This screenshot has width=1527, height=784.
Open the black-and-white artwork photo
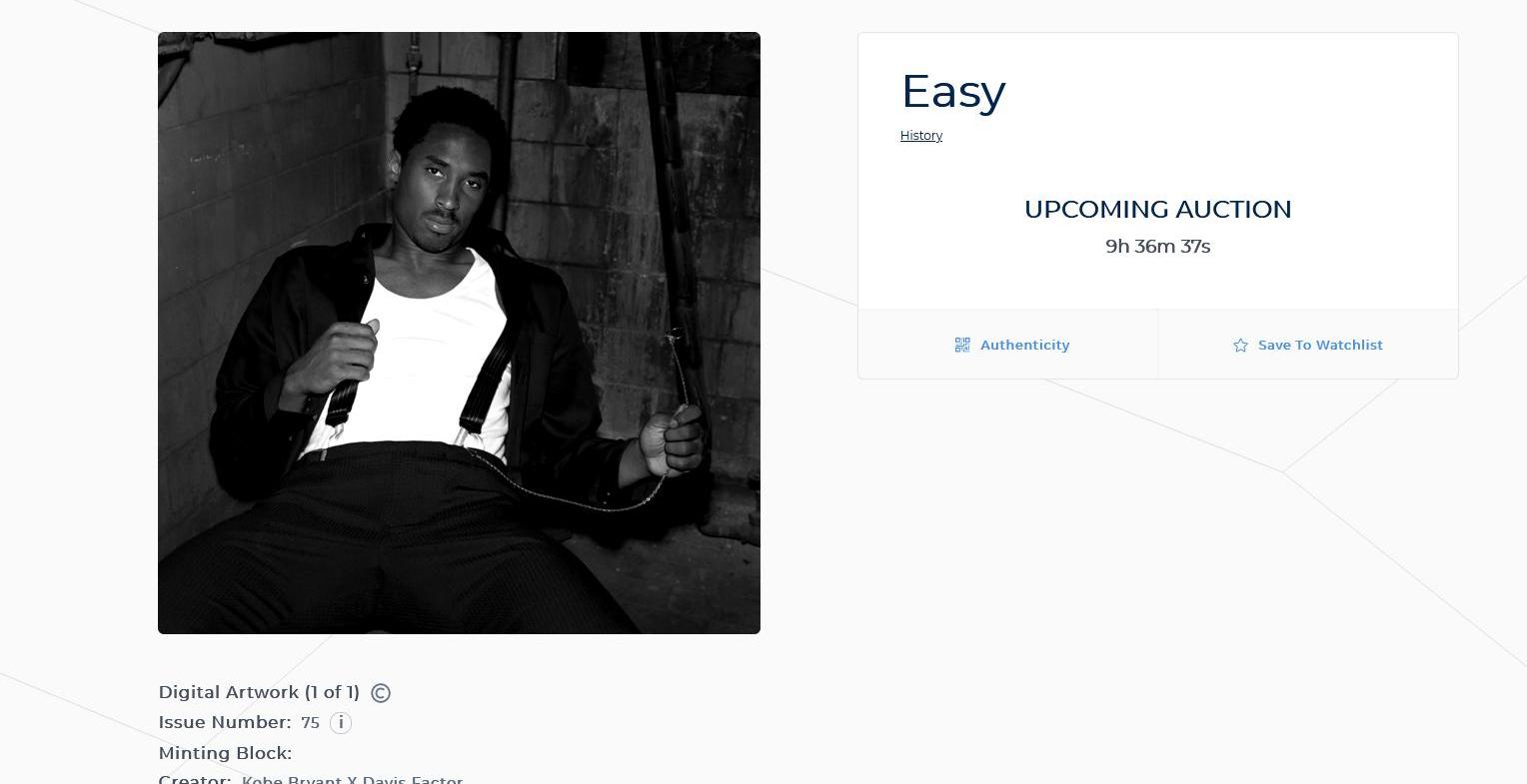[459, 333]
